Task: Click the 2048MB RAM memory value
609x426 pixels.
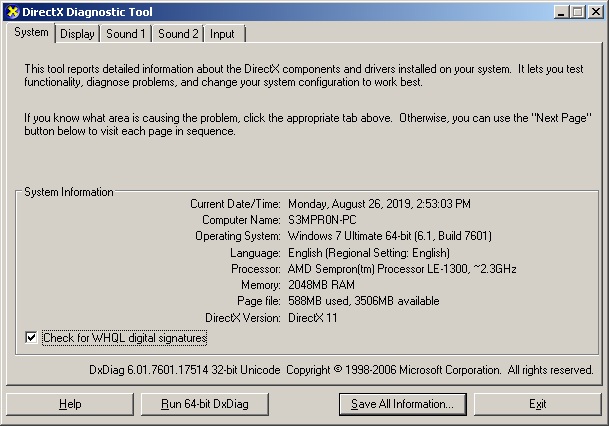Action: point(321,285)
